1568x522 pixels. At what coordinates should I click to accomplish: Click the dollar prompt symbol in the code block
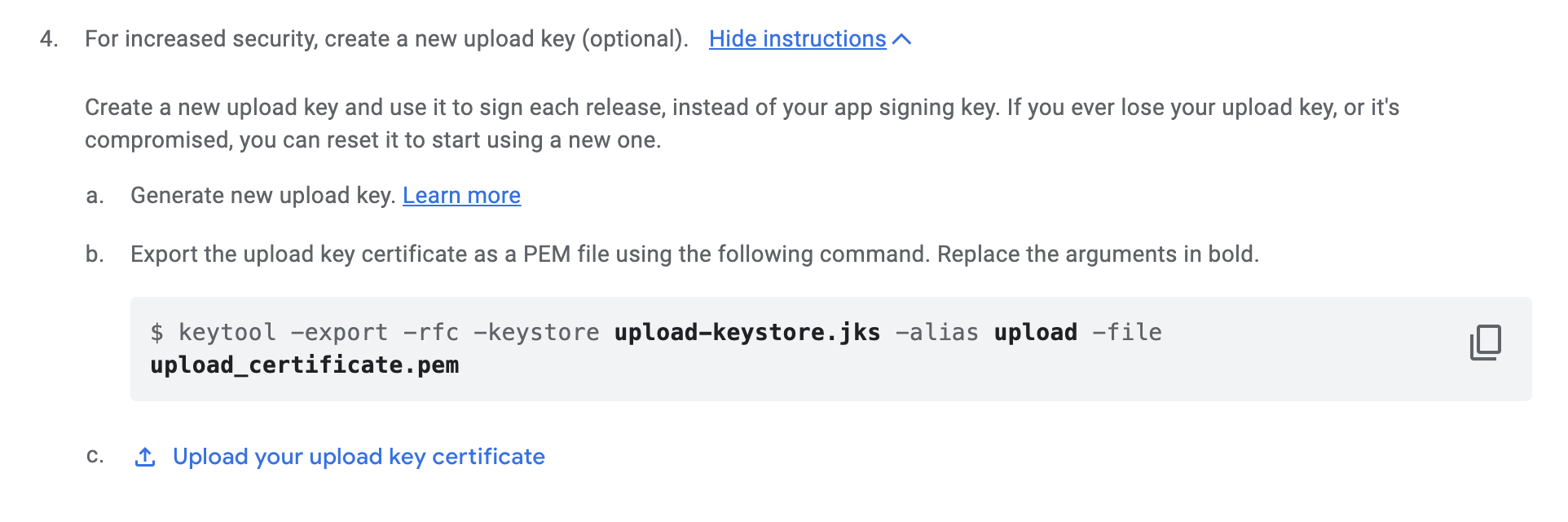tap(157, 333)
